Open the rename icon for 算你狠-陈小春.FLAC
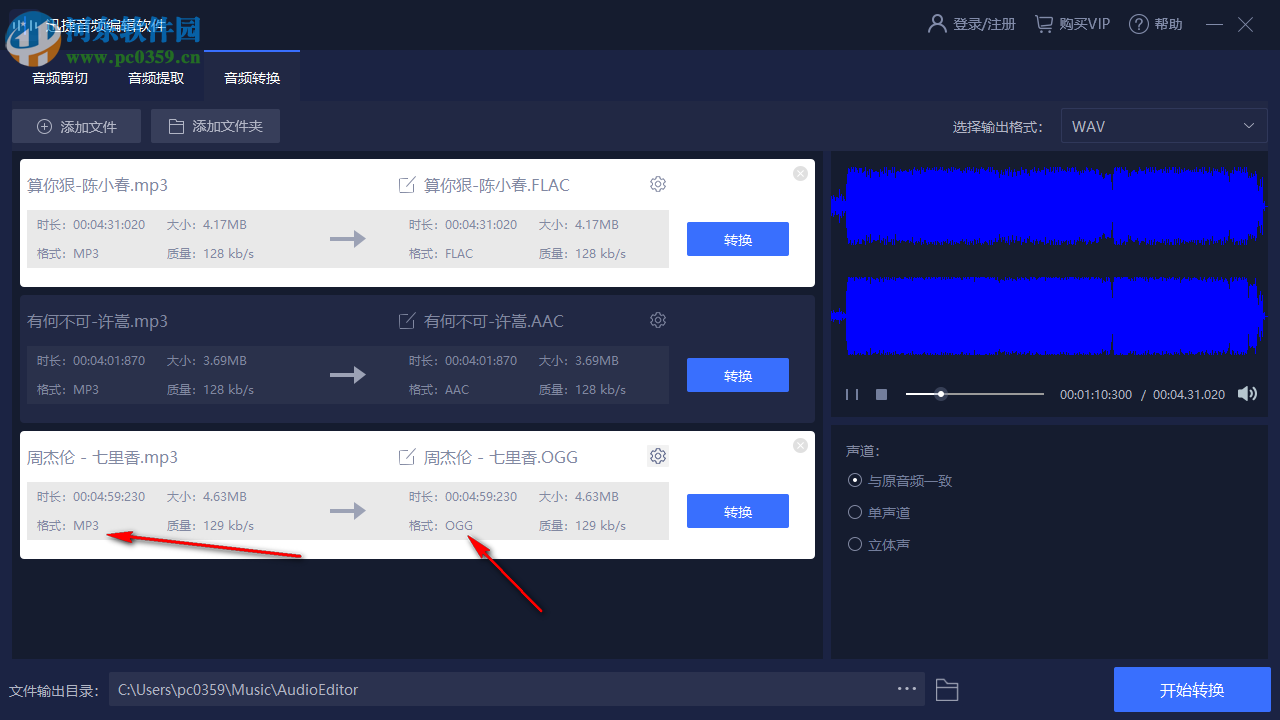This screenshot has width=1280, height=720. [x=407, y=184]
